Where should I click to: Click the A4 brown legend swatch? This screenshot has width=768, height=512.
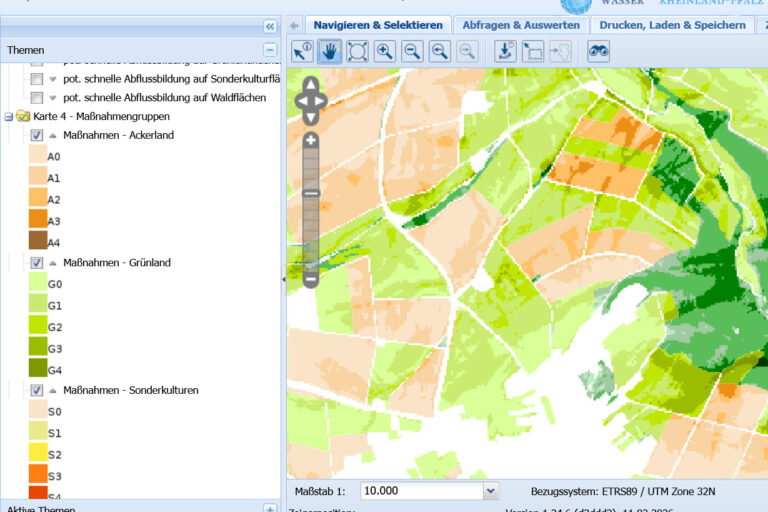point(38,240)
